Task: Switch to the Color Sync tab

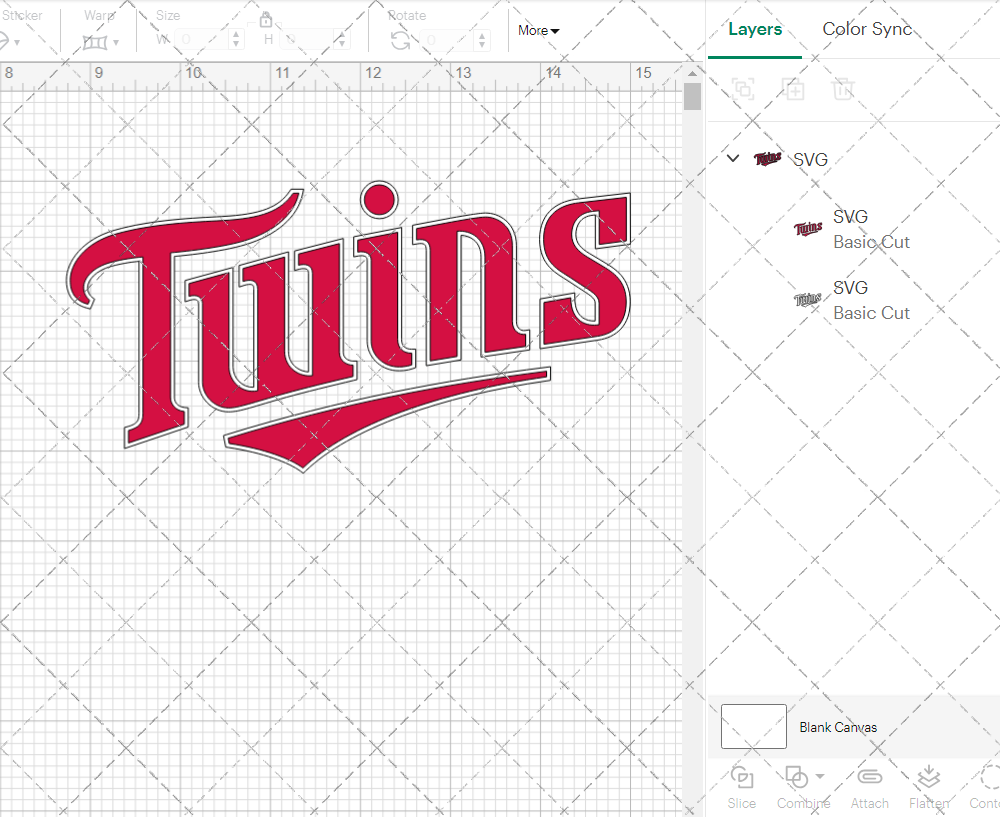Action: [x=867, y=29]
